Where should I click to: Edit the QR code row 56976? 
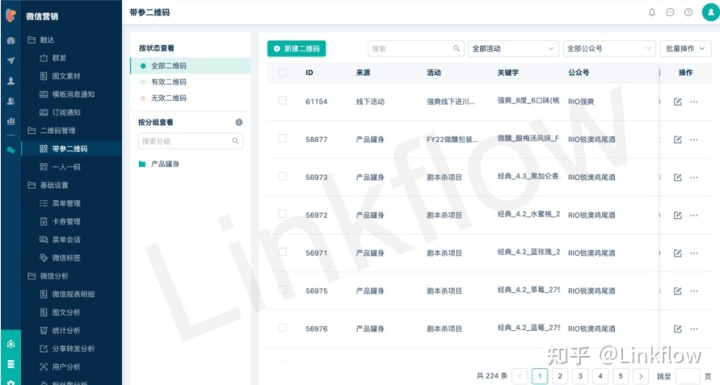click(x=677, y=329)
